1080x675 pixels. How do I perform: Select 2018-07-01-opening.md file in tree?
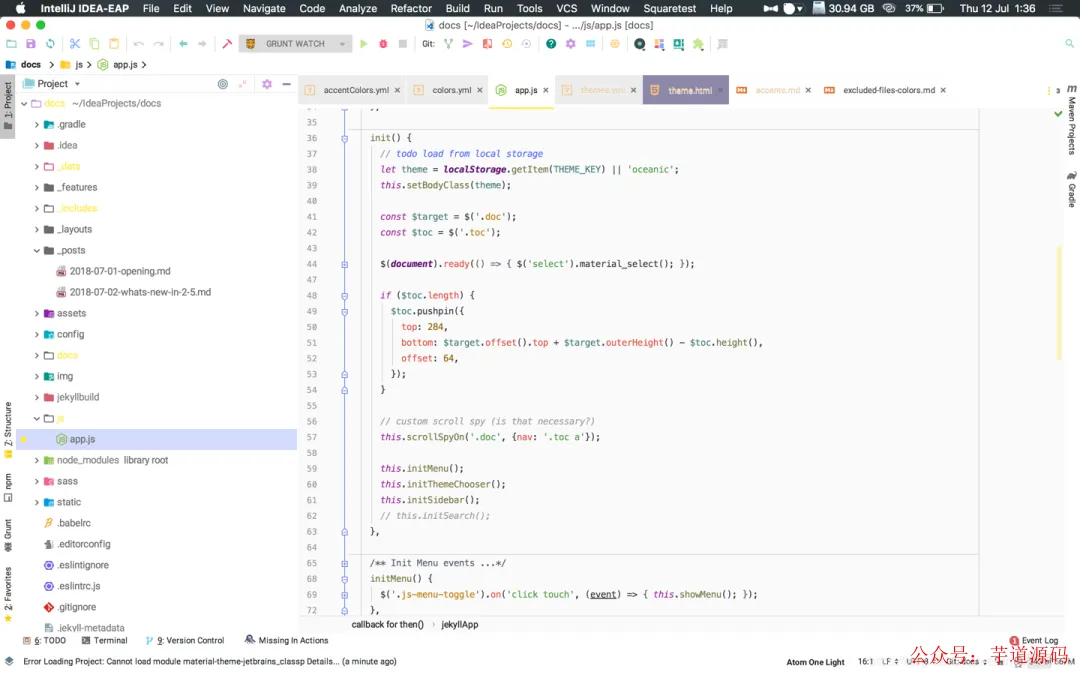coord(120,271)
